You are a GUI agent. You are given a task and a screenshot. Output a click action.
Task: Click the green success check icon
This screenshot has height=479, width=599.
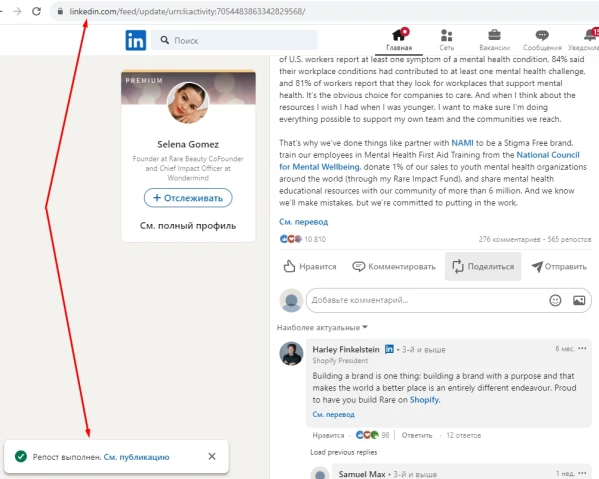click(21, 456)
